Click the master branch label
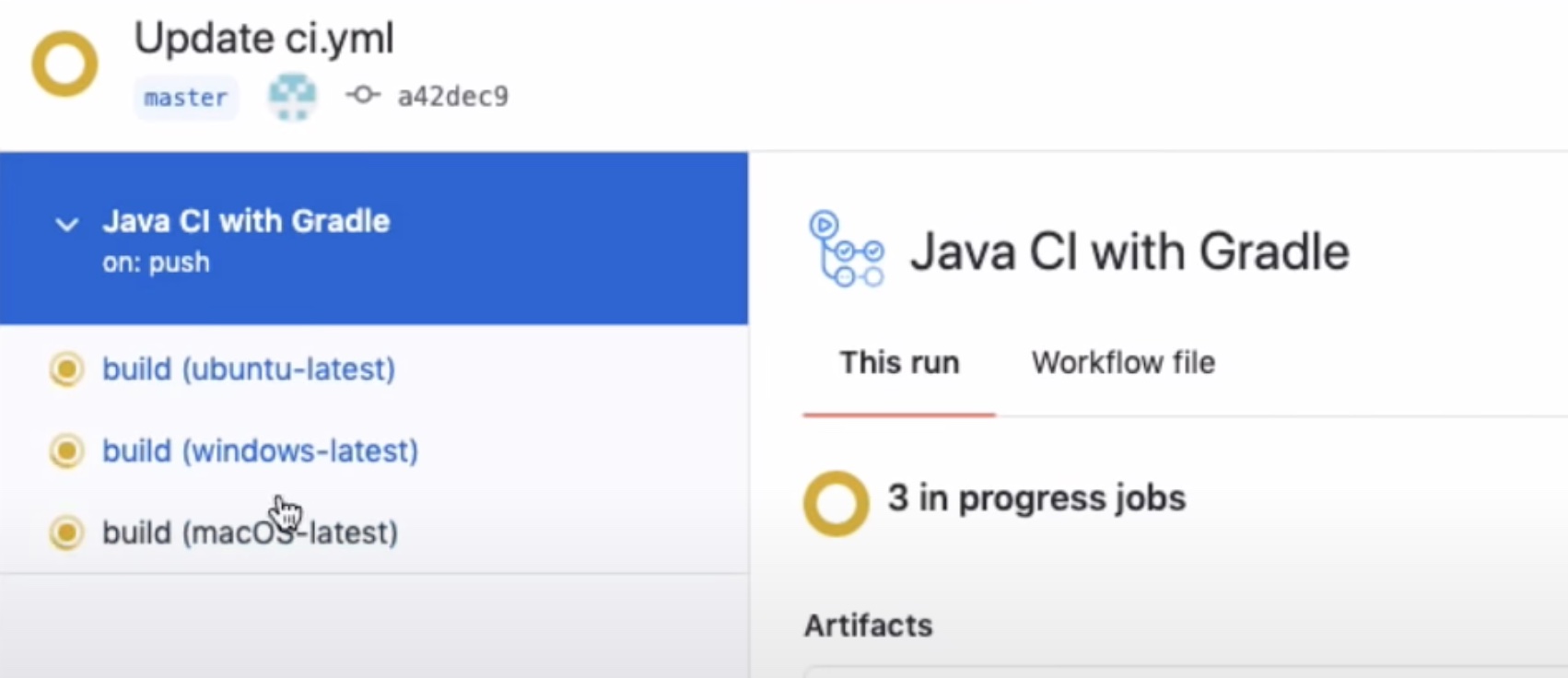 tap(186, 98)
